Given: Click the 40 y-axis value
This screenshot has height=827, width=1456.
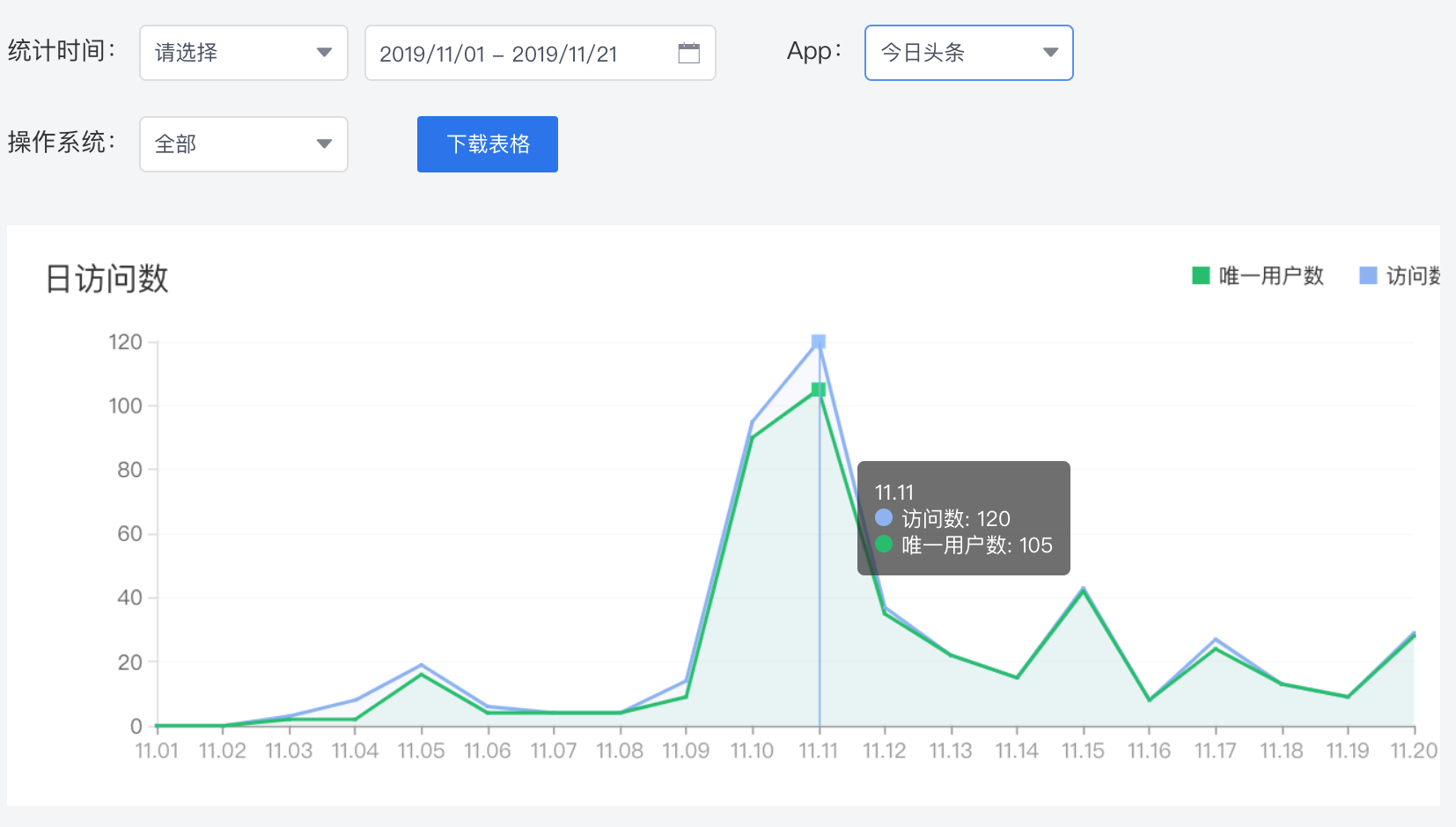Looking at the screenshot, I should click(x=129, y=598).
